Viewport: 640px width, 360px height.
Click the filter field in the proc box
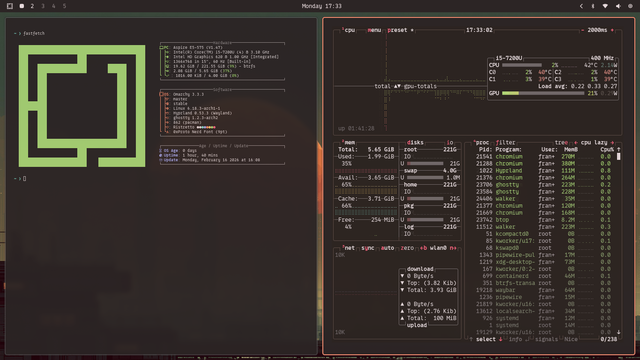pyautogui.click(x=505, y=142)
